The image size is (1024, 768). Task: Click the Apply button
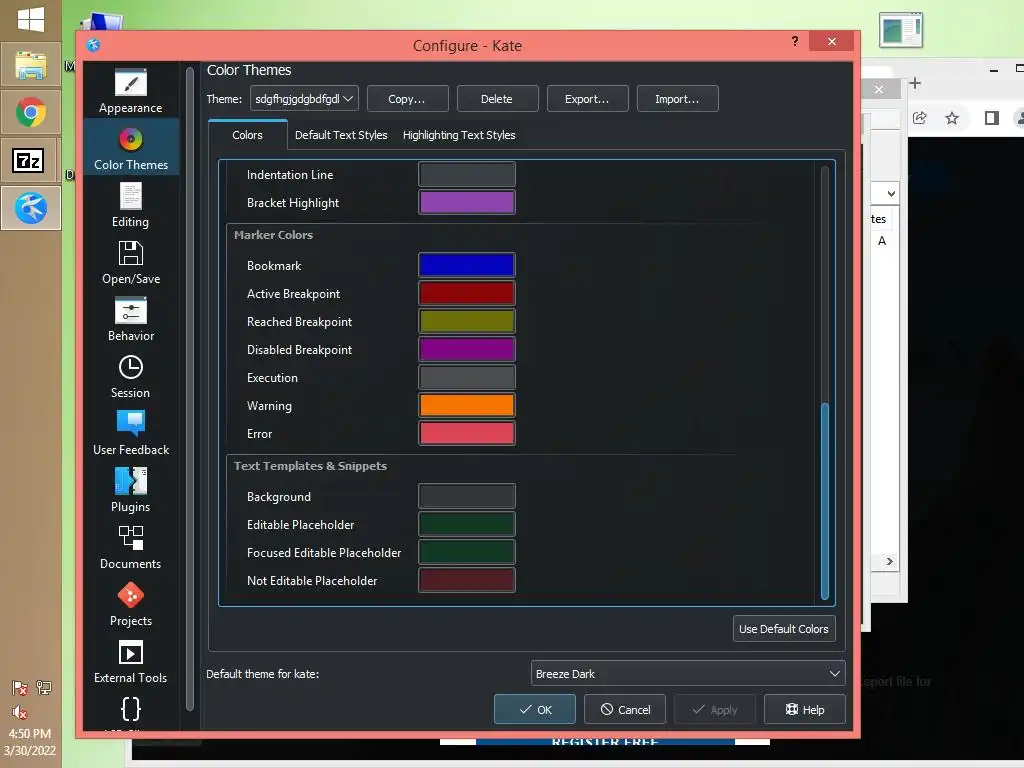click(x=715, y=709)
